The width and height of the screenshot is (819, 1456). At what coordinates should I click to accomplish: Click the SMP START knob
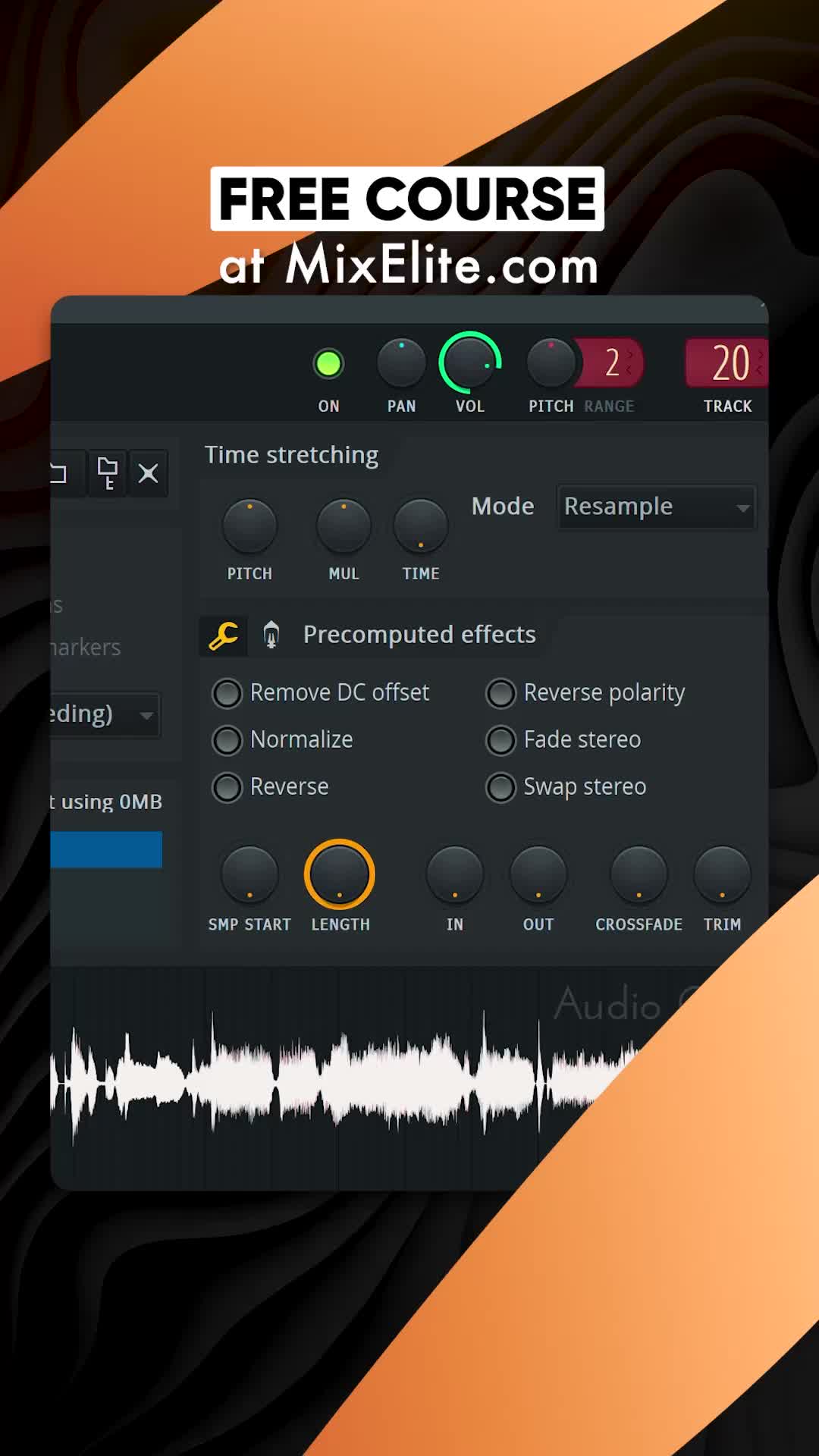[x=249, y=874]
